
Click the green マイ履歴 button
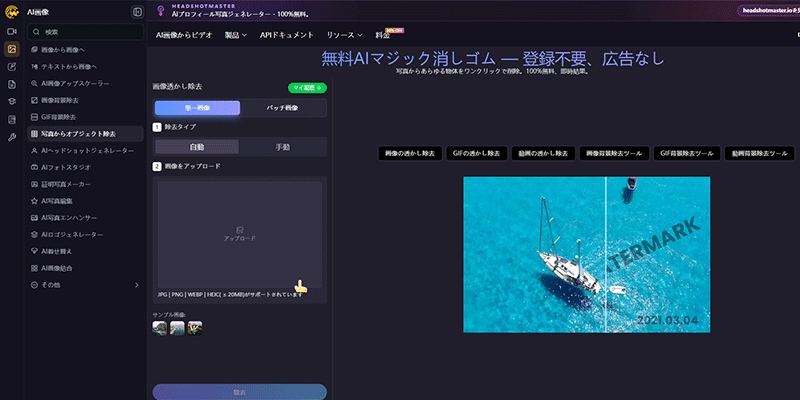pyautogui.click(x=307, y=88)
